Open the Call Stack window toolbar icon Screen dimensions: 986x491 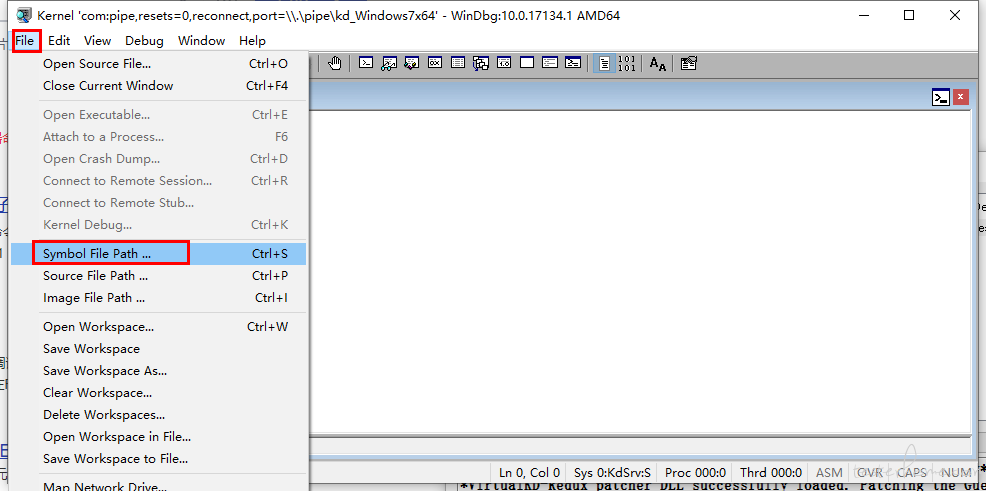(481, 63)
